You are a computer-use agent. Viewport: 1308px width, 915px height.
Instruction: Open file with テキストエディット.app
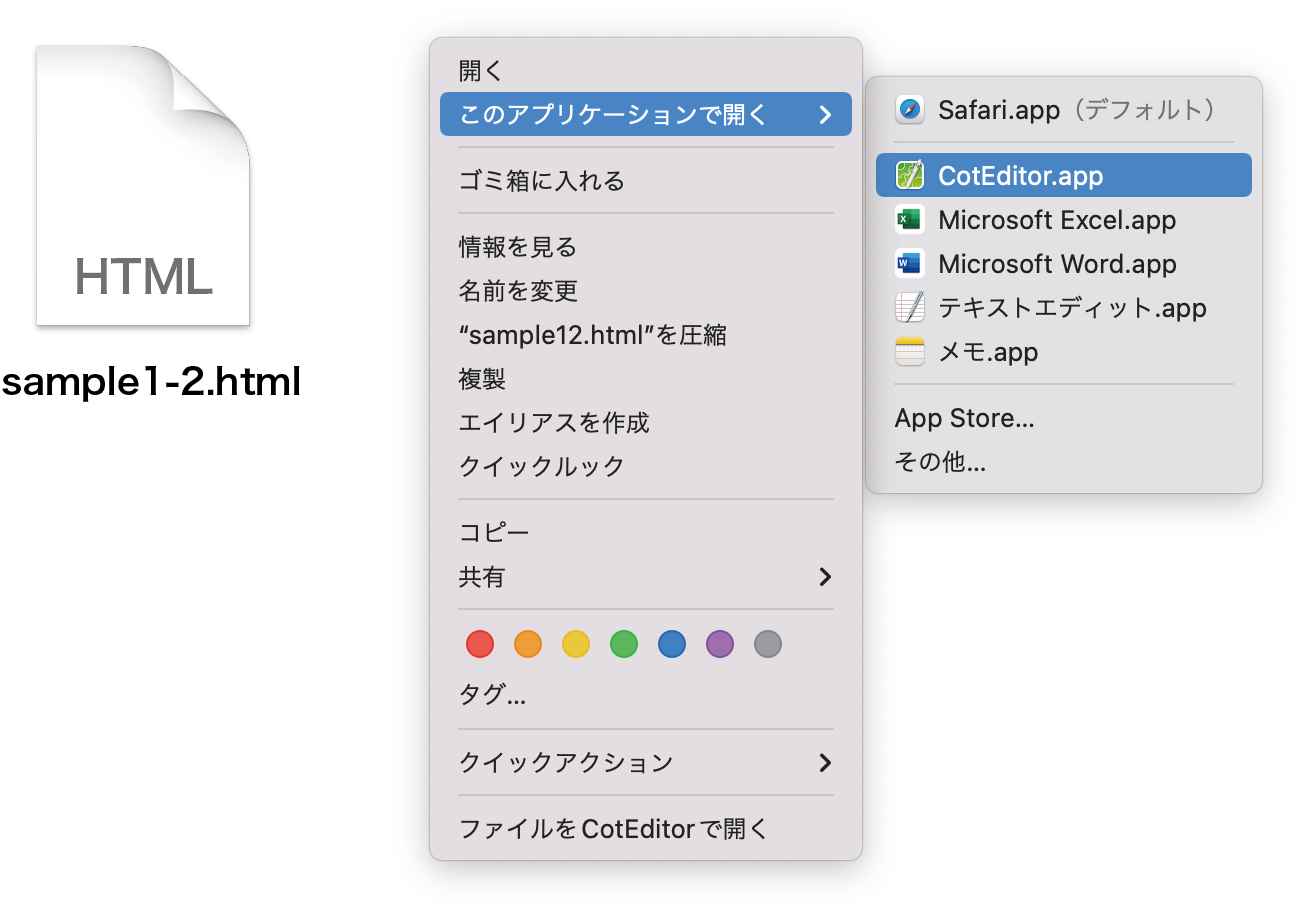click(x=1064, y=307)
